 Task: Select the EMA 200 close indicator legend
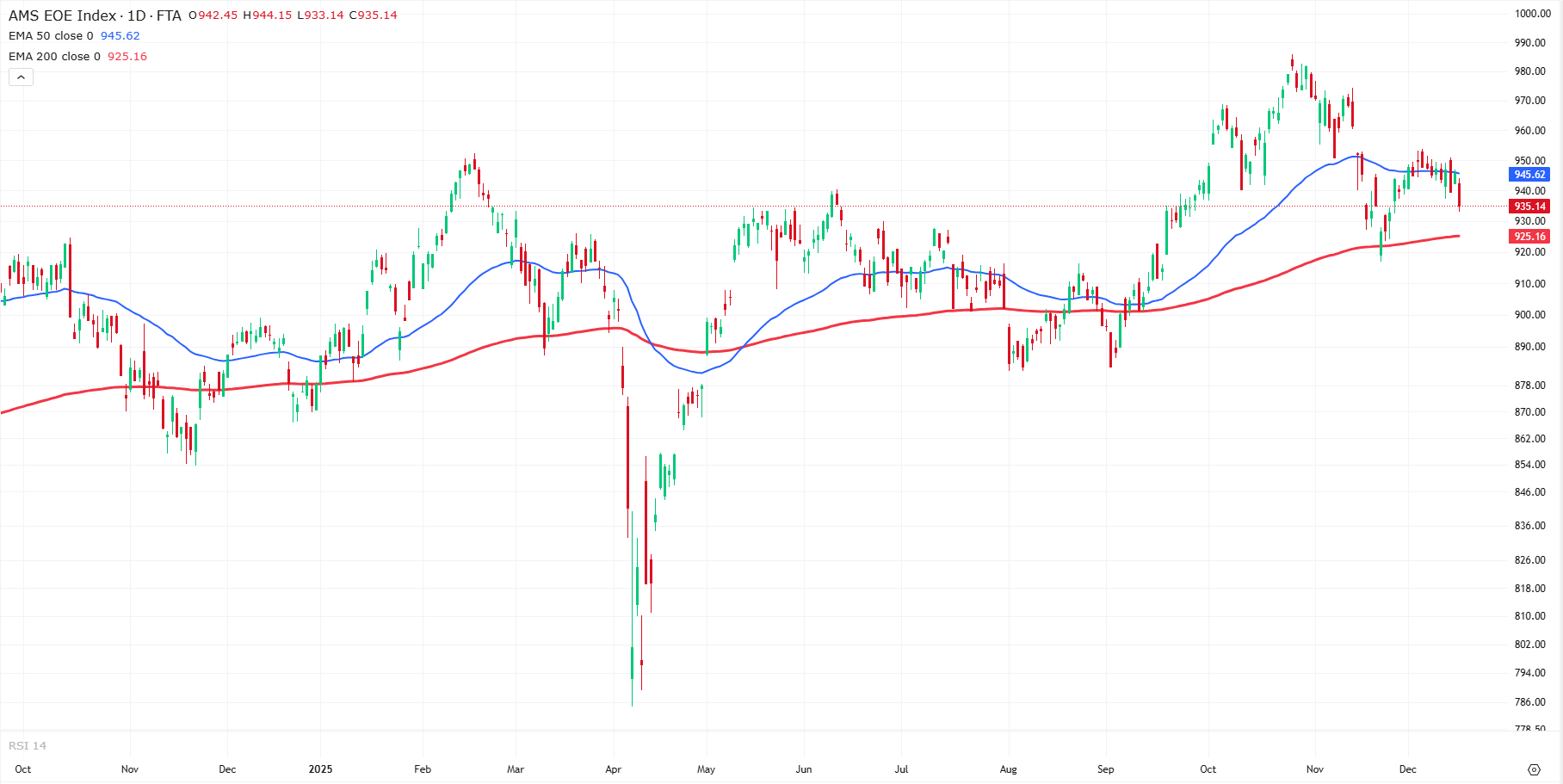(54, 57)
